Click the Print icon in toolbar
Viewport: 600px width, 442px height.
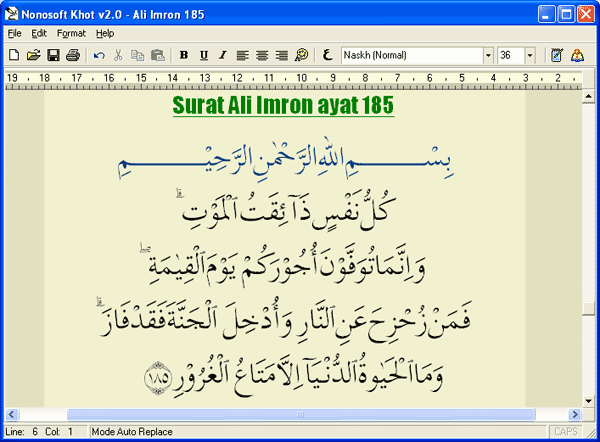[73, 55]
